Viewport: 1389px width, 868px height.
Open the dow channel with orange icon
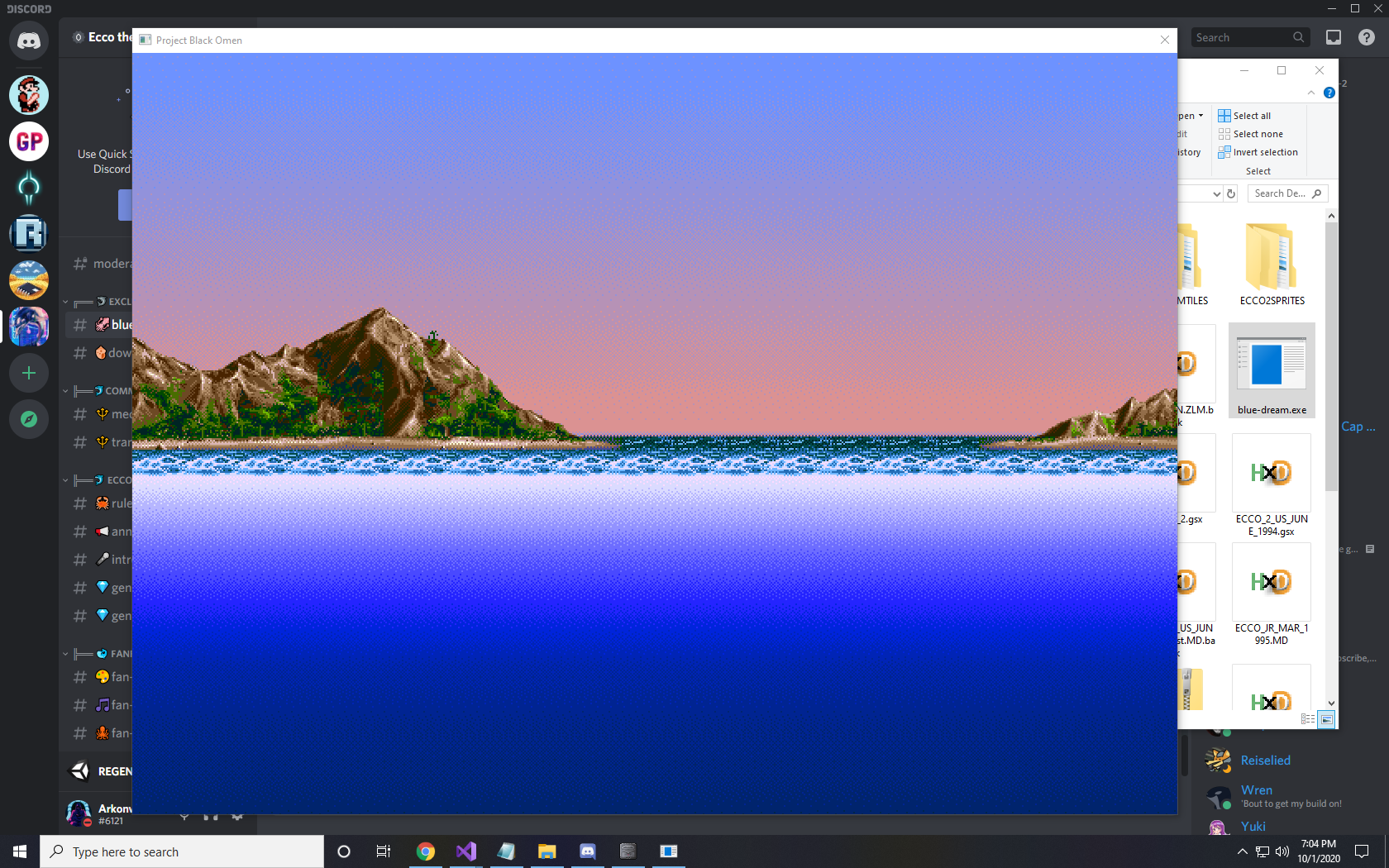(99, 353)
